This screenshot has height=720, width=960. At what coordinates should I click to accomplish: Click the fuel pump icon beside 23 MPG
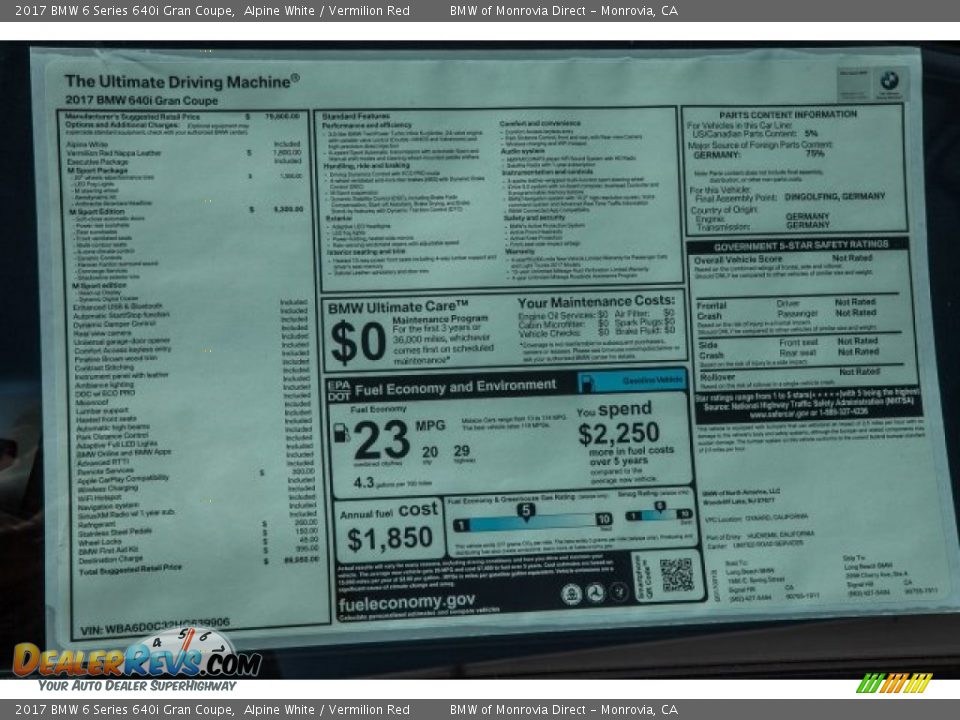point(341,433)
